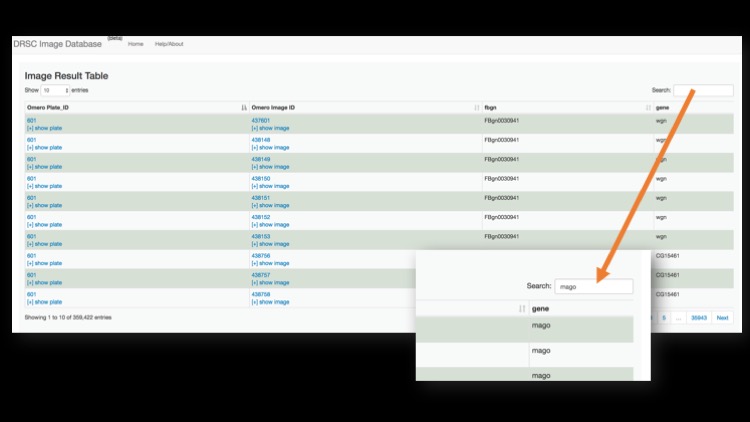Expand show plate in the 438150 row
The image size is (750, 422).
tap(44, 186)
